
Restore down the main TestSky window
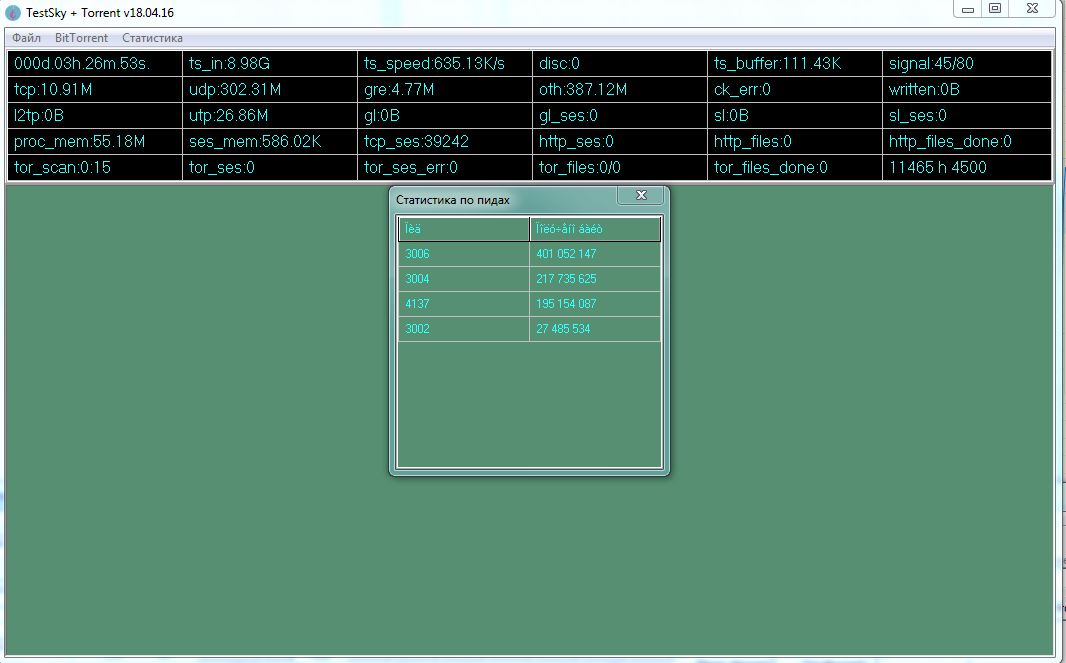point(994,8)
